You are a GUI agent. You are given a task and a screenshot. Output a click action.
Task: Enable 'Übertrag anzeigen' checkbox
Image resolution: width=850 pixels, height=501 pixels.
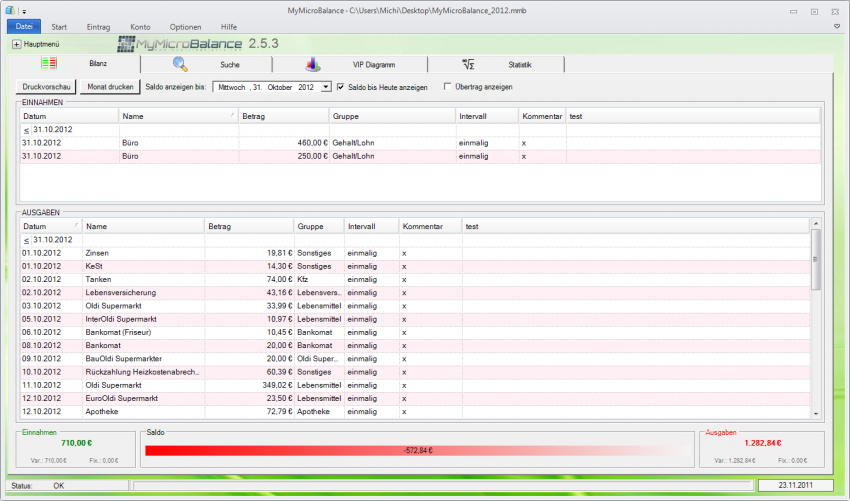[447, 87]
